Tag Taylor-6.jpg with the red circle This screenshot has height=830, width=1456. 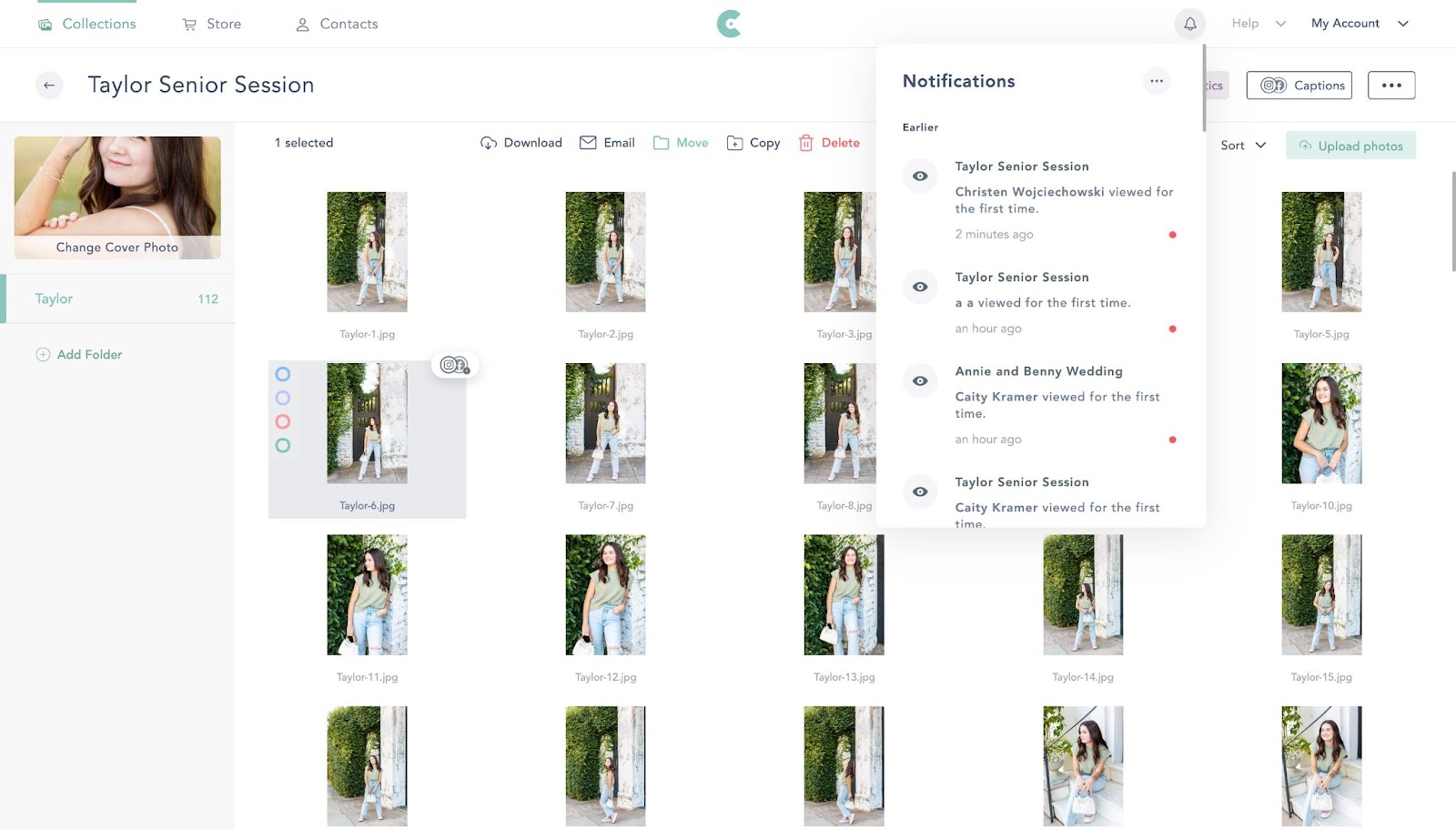click(283, 421)
